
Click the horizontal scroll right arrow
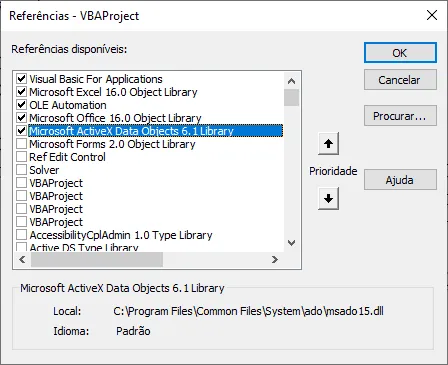click(275, 259)
